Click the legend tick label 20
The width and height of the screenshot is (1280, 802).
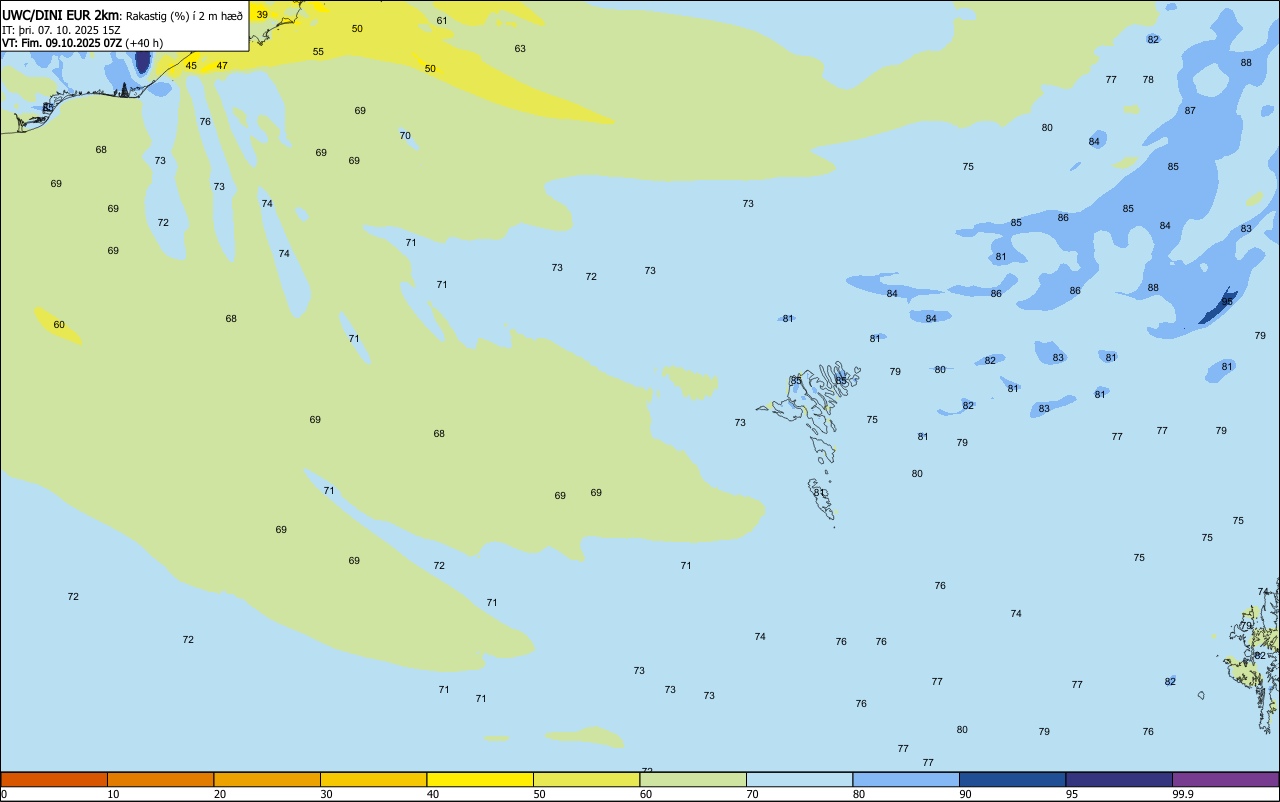pyautogui.click(x=220, y=794)
